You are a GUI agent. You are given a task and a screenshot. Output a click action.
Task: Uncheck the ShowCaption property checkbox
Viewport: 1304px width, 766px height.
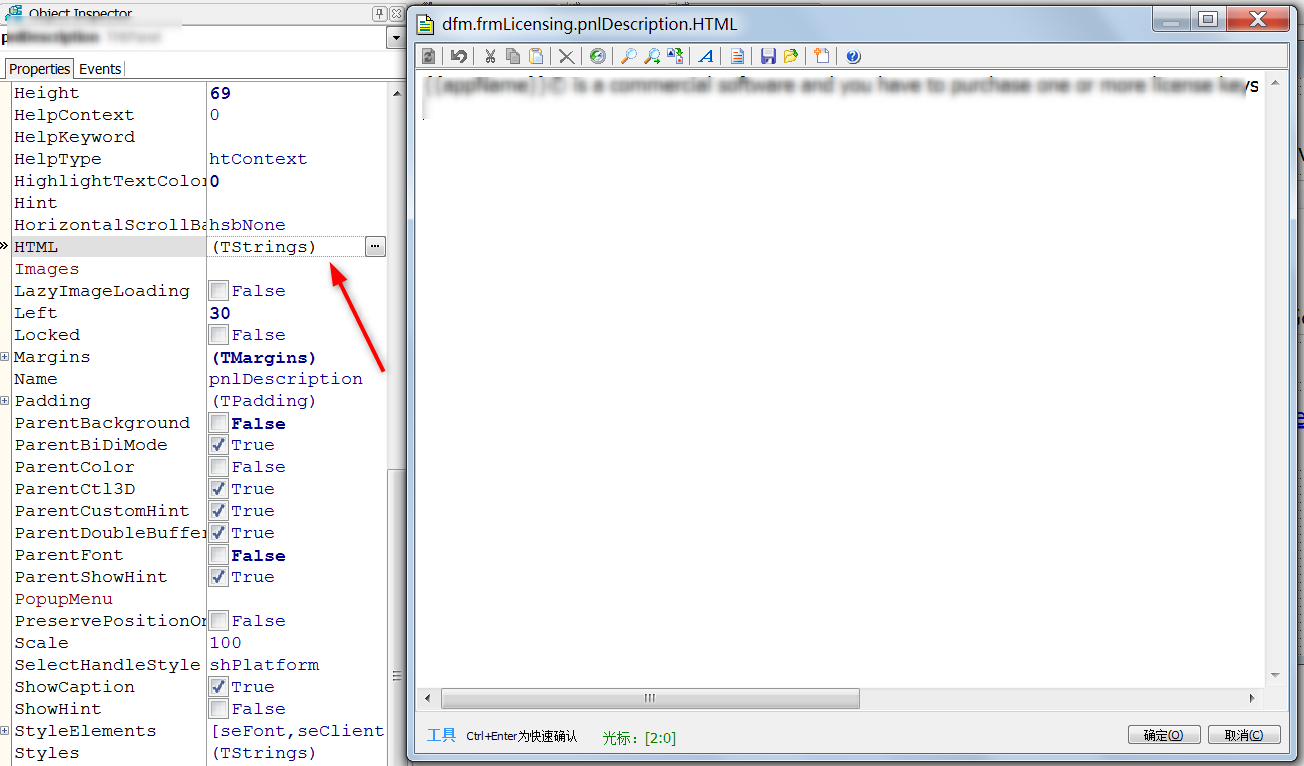[x=218, y=687]
